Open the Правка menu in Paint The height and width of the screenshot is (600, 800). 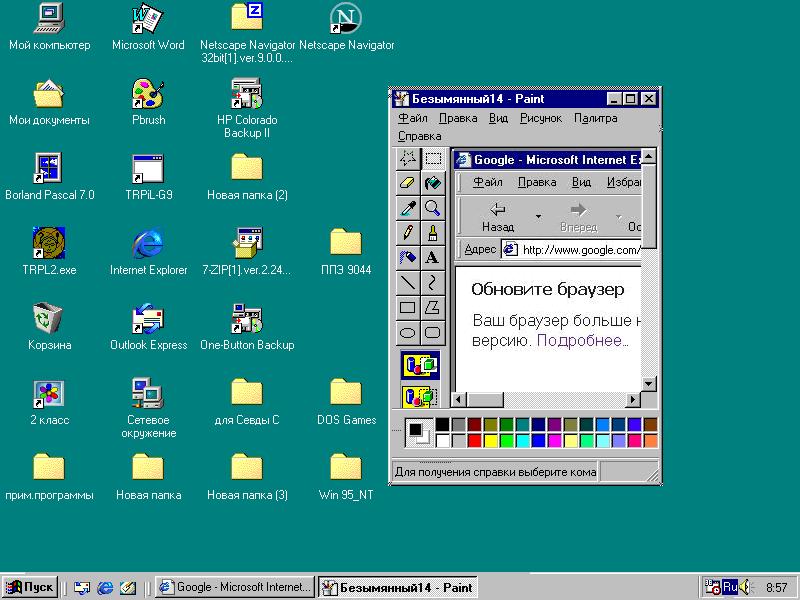[x=458, y=118]
